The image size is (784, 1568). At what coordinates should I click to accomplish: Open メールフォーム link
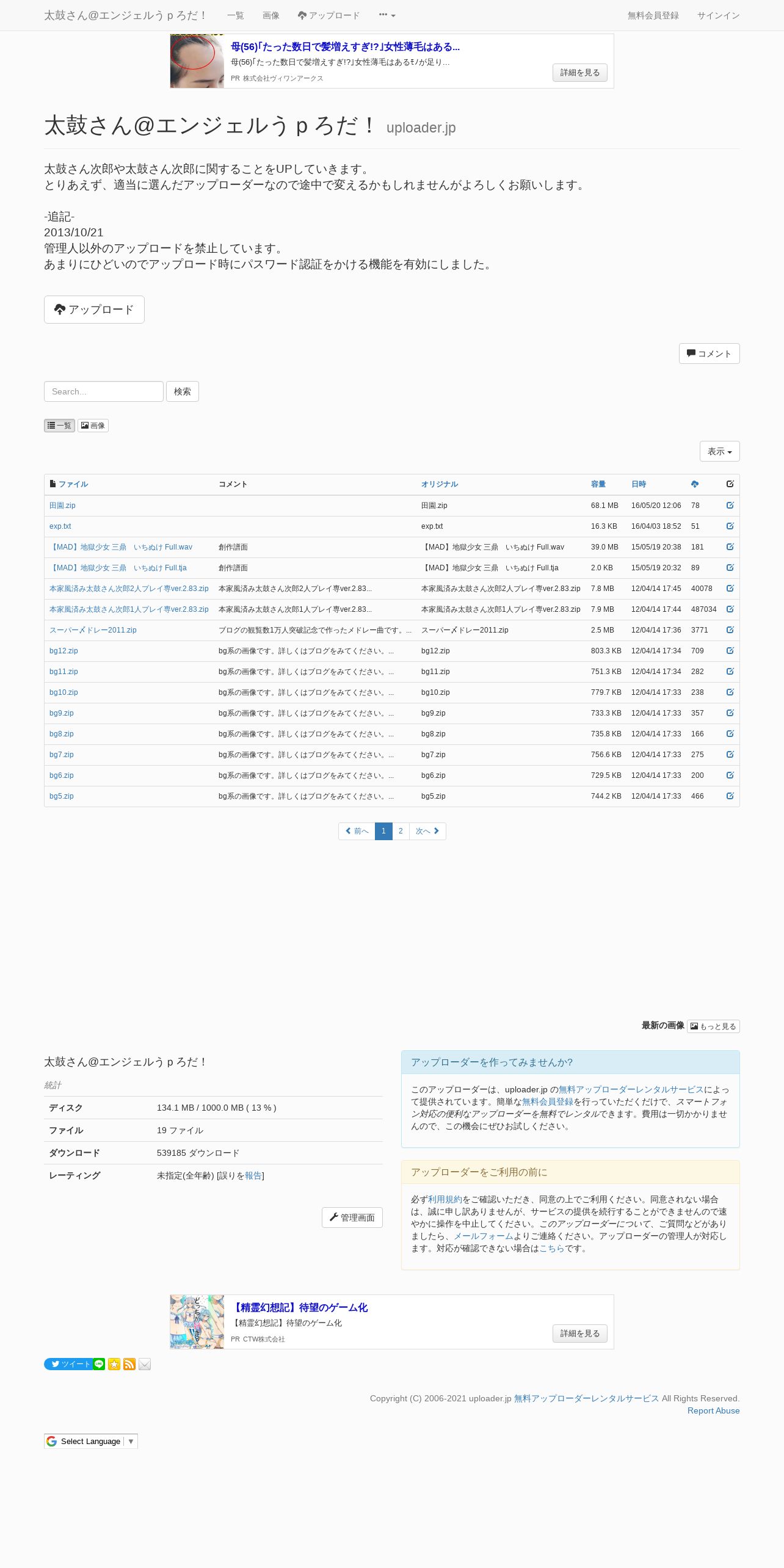[x=484, y=1236]
